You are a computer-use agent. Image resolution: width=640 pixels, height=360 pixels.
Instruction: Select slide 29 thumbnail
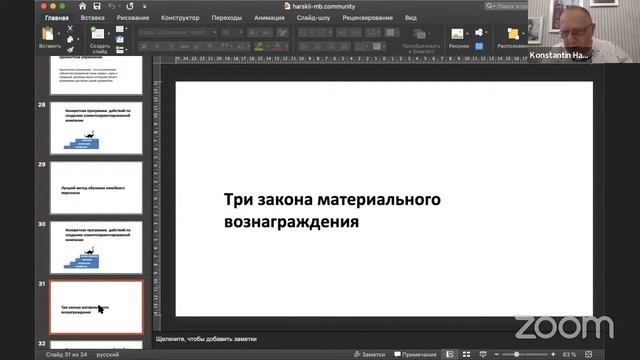(x=96, y=188)
